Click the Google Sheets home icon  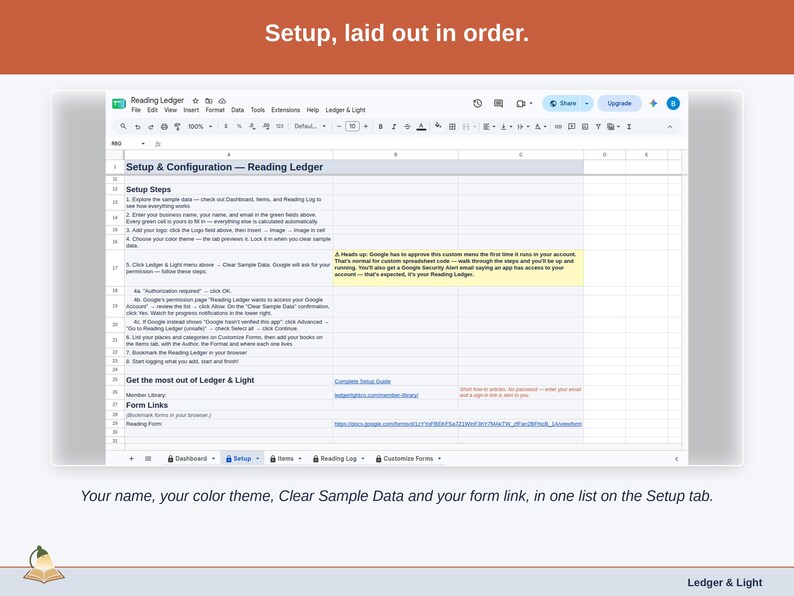pos(118,104)
